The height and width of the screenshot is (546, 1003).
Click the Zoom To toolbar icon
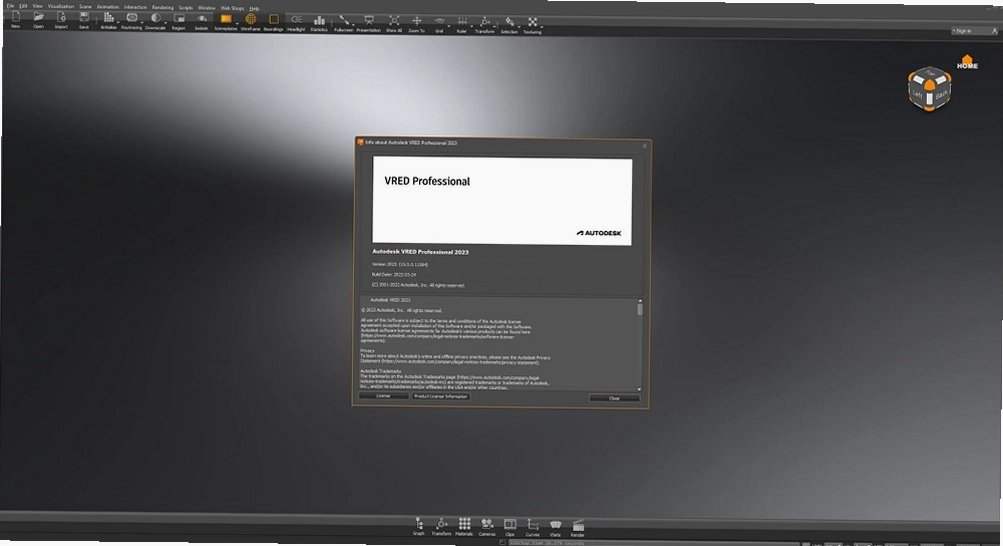point(416,22)
